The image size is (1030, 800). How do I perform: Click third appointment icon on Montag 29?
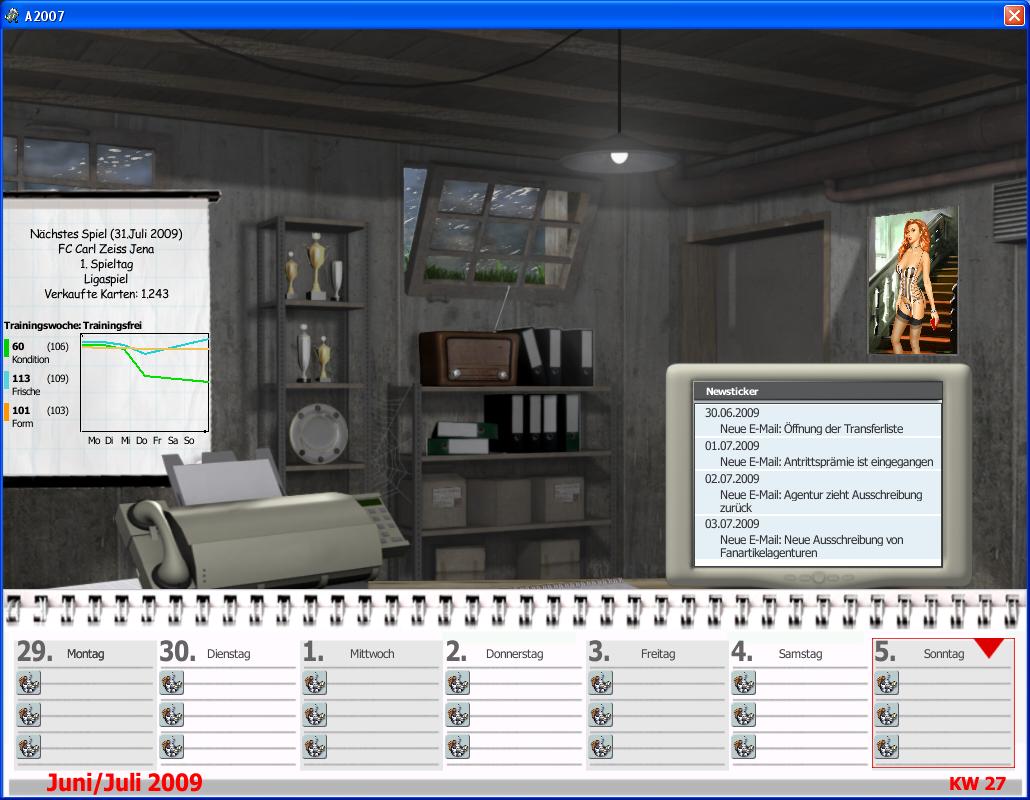[29, 747]
